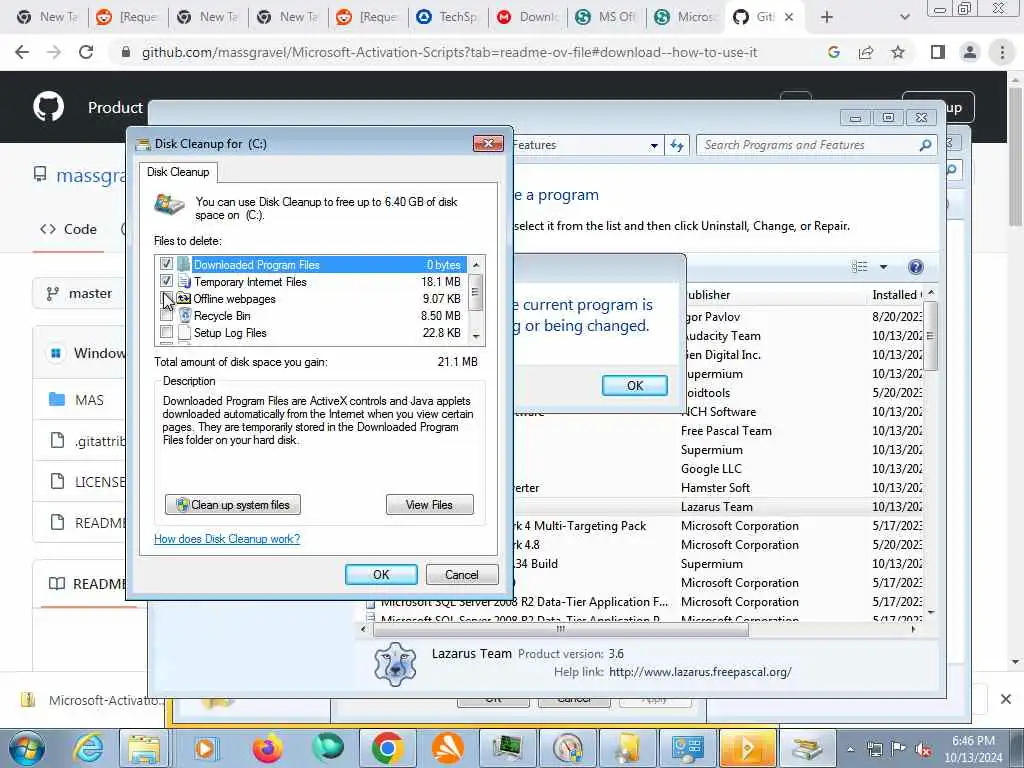This screenshot has width=1024, height=768.
Task: Click OK in the Disk Cleanup dialog
Action: tap(381, 575)
